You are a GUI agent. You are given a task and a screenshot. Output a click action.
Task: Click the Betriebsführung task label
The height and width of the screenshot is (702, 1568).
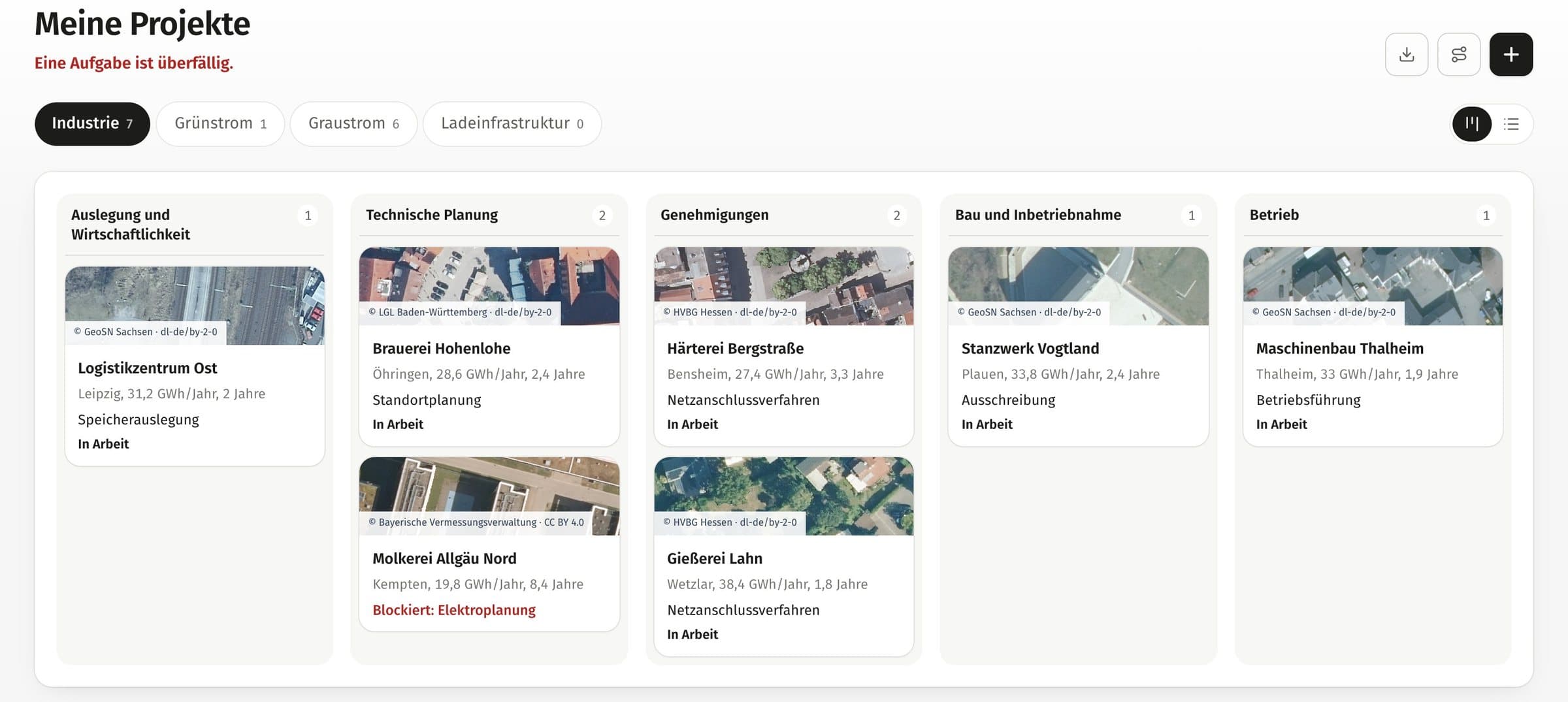point(1308,400)
